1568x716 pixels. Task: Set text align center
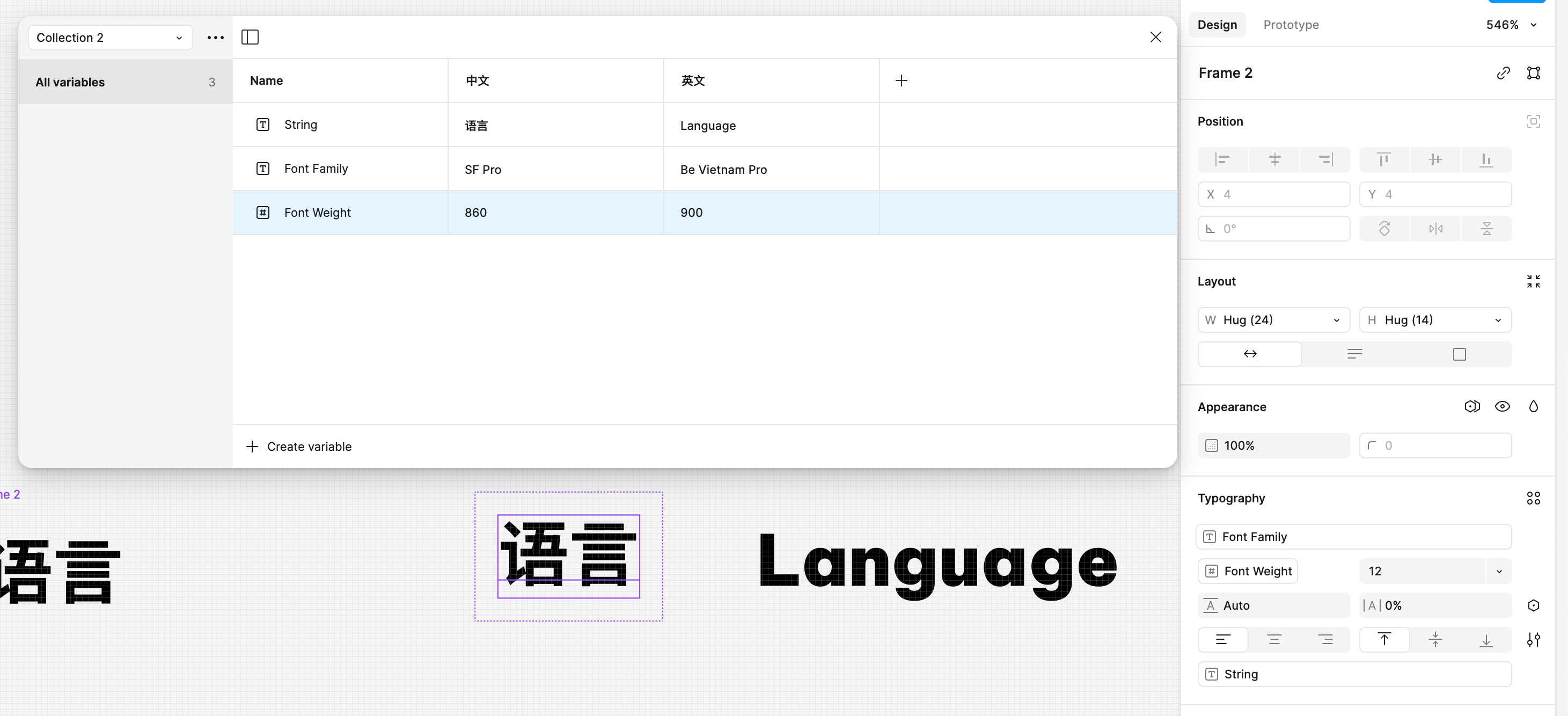tap(1274, 640)
